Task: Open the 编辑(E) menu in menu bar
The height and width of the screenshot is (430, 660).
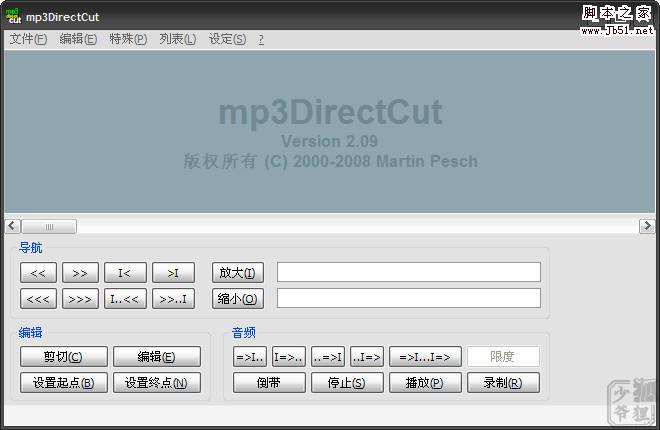Action: (78, 39)
